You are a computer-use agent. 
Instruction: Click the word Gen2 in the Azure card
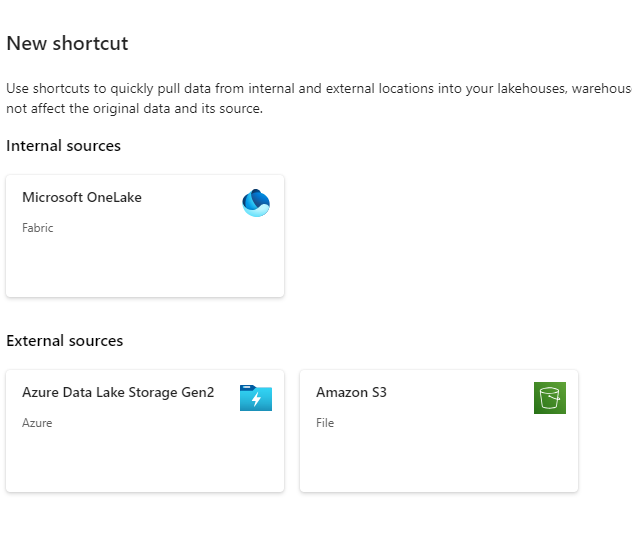coord(197,393)
